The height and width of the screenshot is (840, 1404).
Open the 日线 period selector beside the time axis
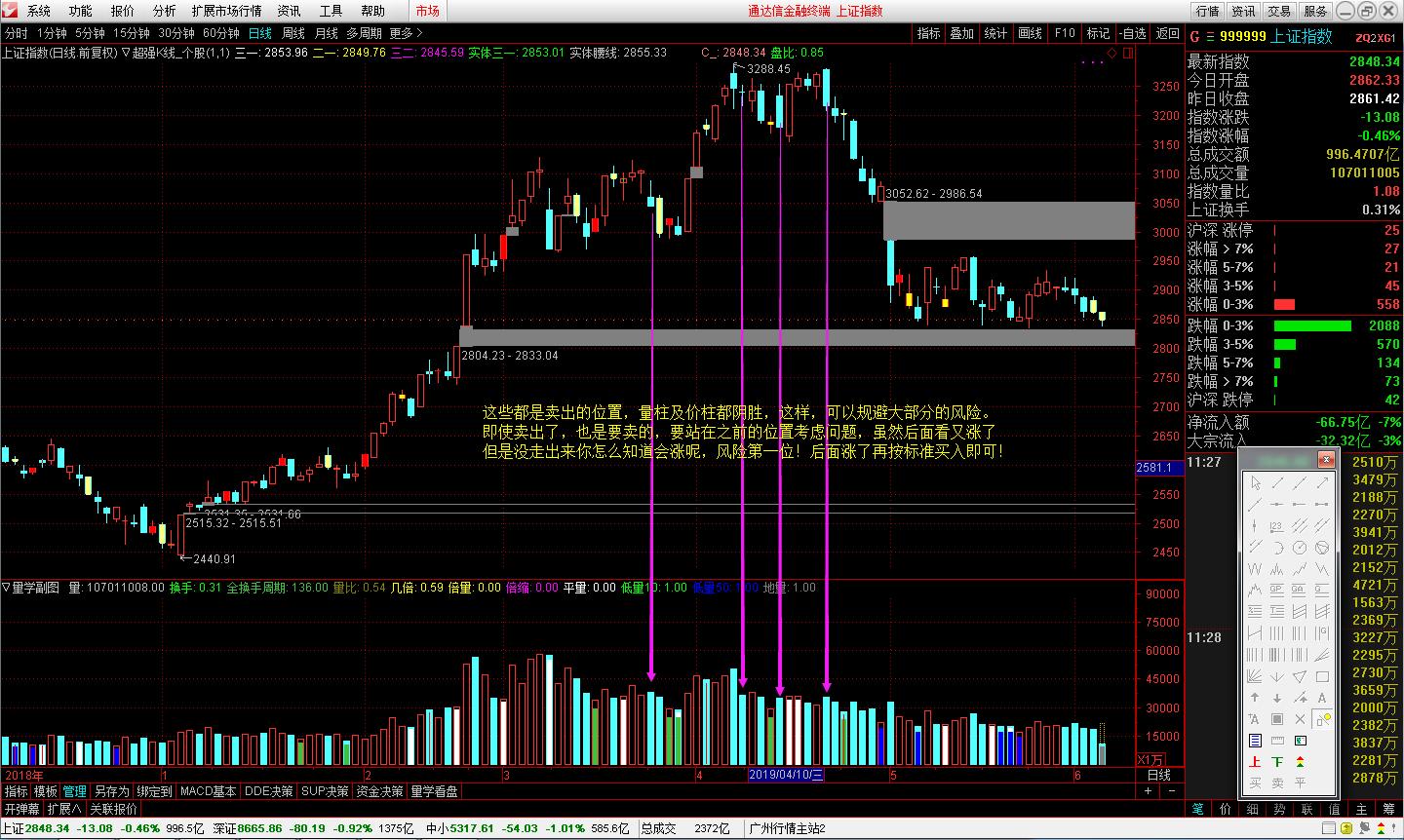pos(1158,775)
